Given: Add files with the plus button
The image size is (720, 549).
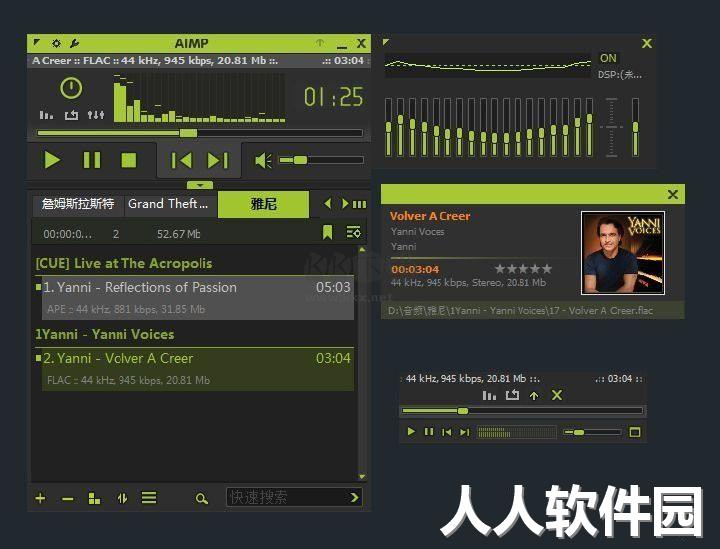Looking at the screenshot, I should click(40, 498).
